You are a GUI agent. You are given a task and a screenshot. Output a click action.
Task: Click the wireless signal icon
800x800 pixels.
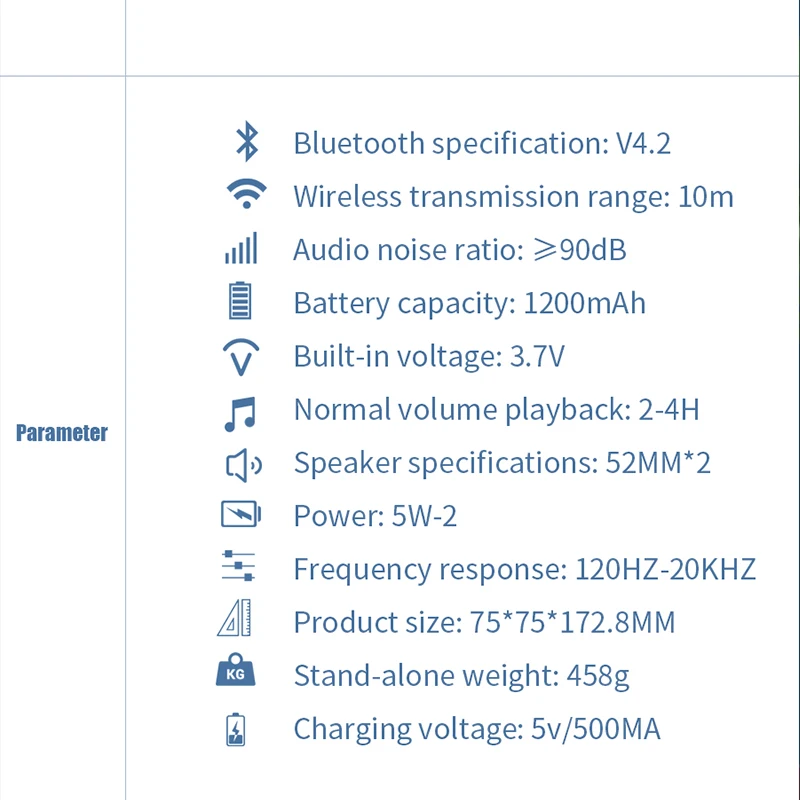coord(245,194)
